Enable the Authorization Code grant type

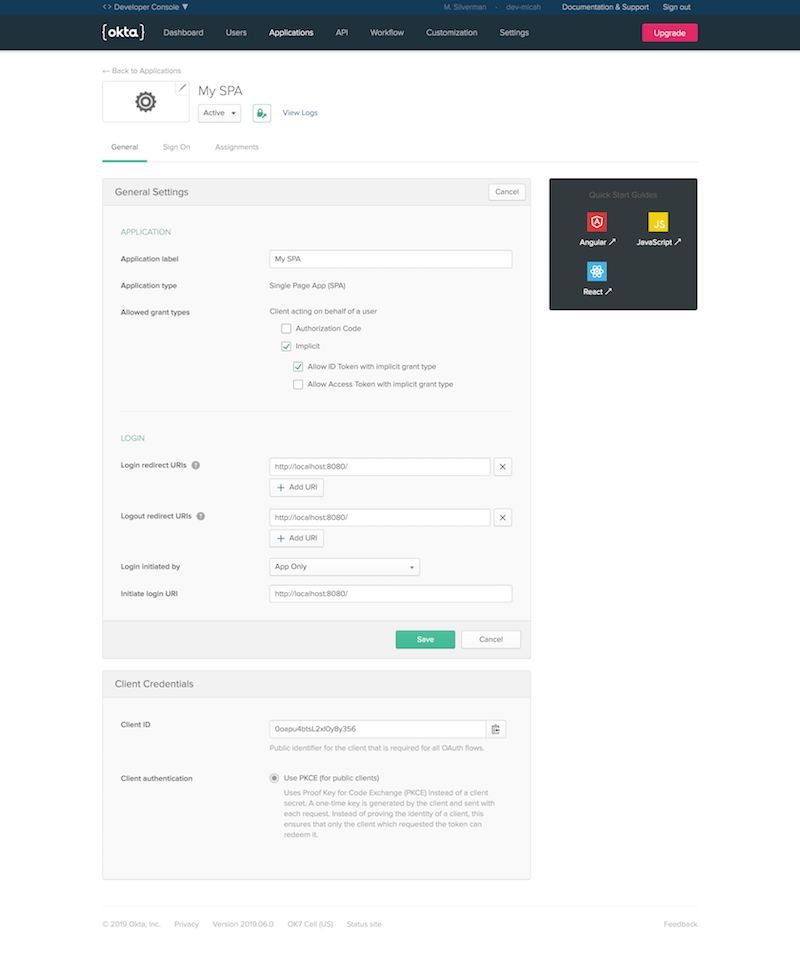coord(286,329)
